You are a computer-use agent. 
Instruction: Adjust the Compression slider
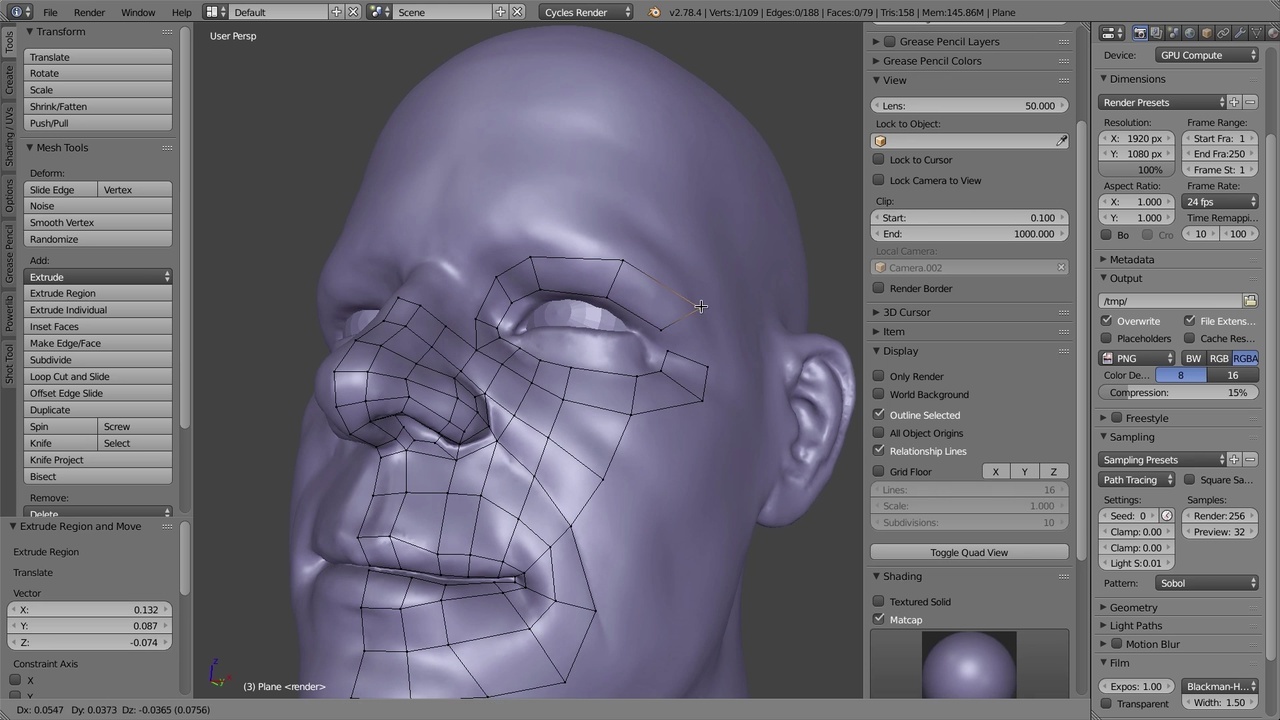click(1178, 392)
